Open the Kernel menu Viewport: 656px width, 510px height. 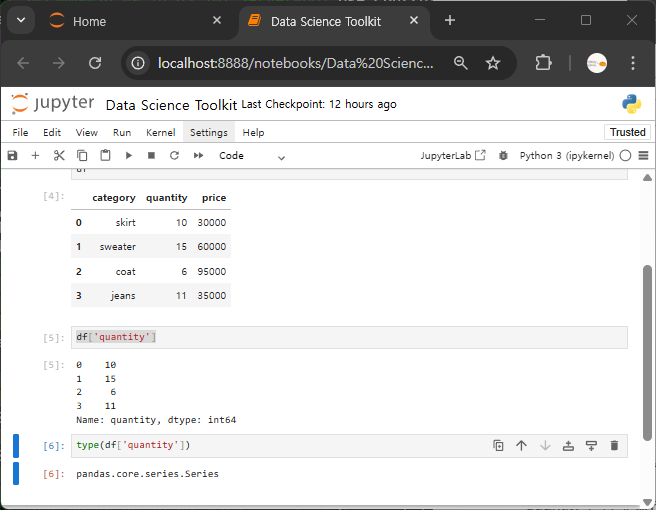pyautogui.click(x=161, y=133)
